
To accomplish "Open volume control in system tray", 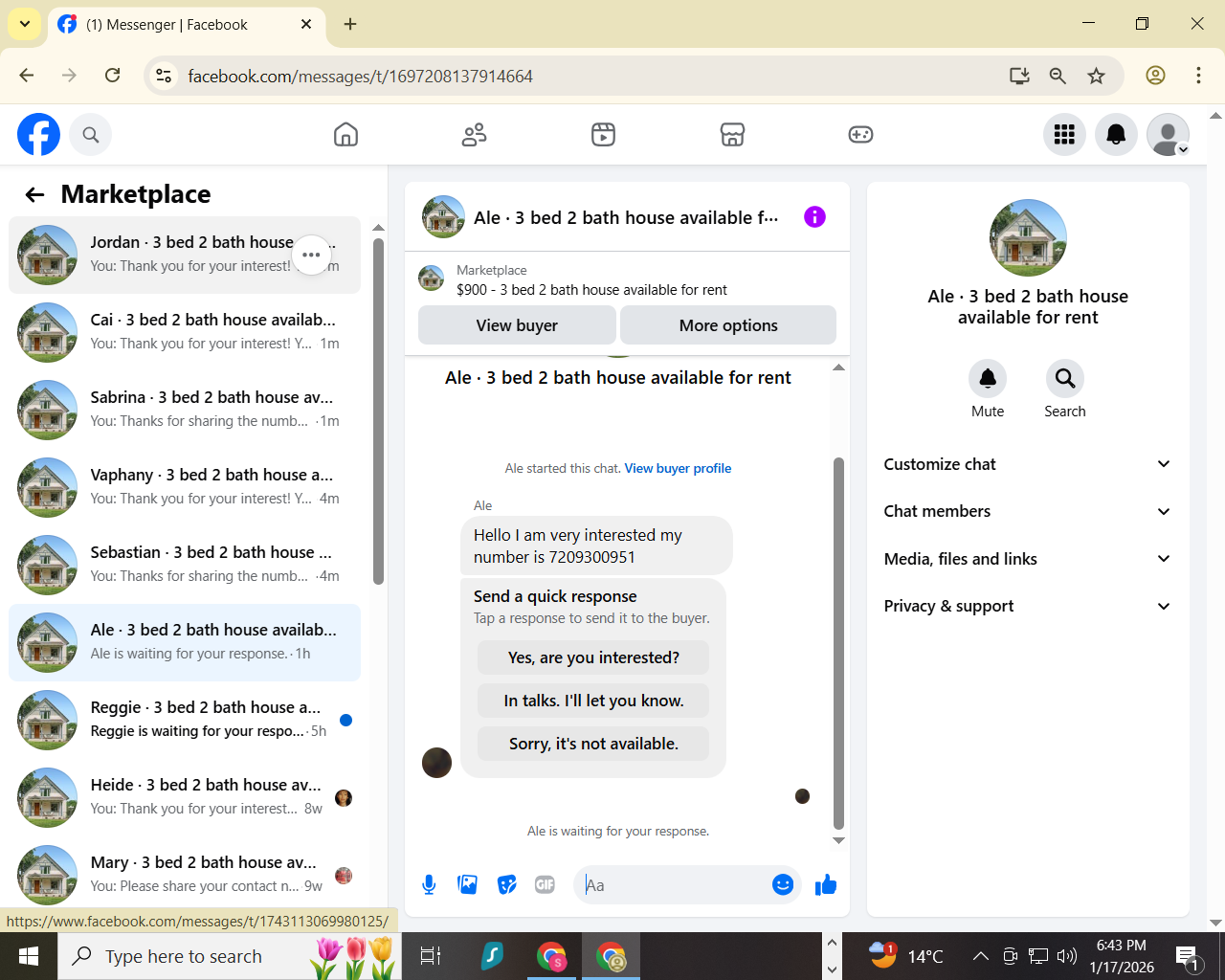I will click(1067, 956).
